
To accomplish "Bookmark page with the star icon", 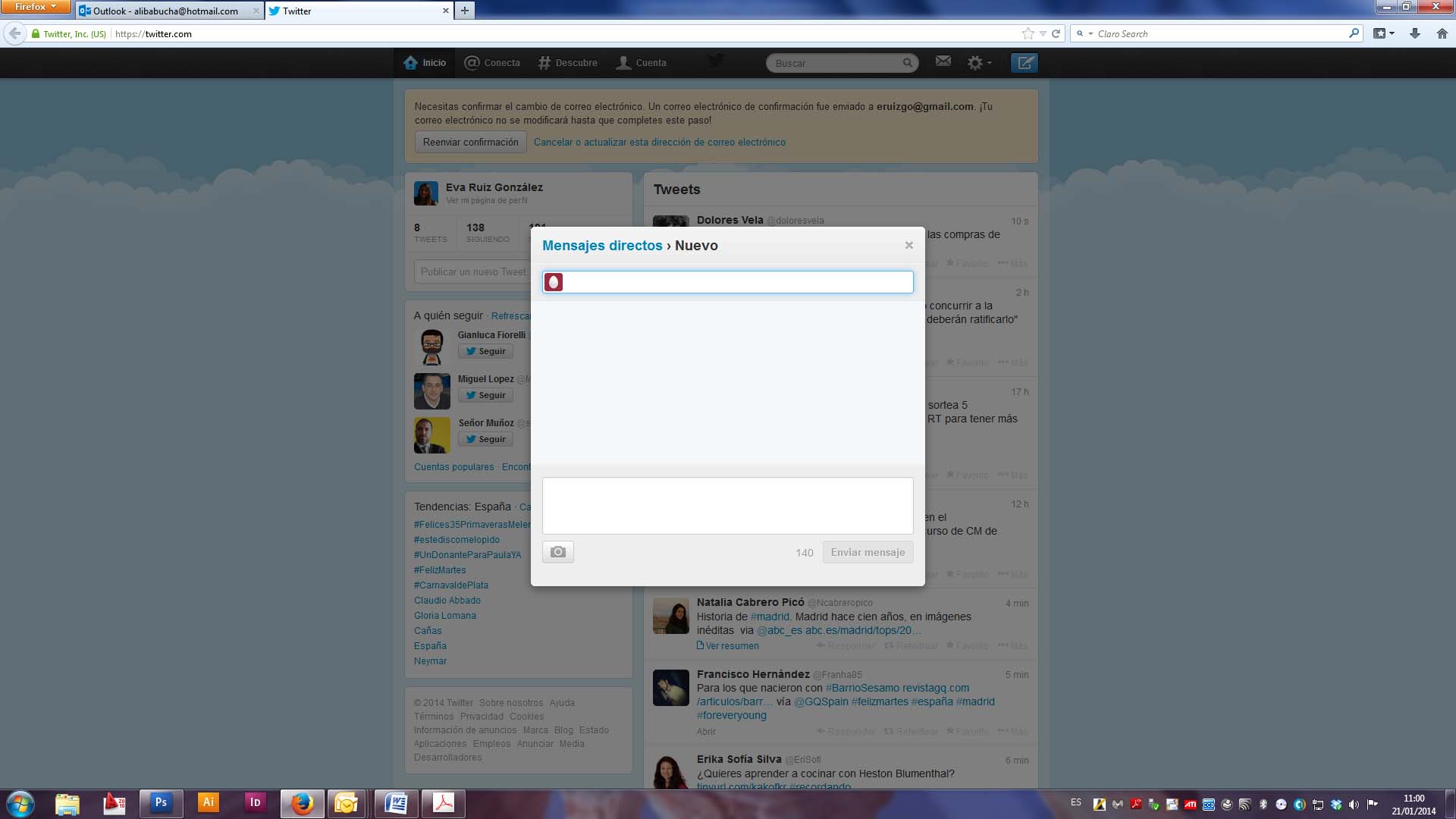I will 1028,33.
